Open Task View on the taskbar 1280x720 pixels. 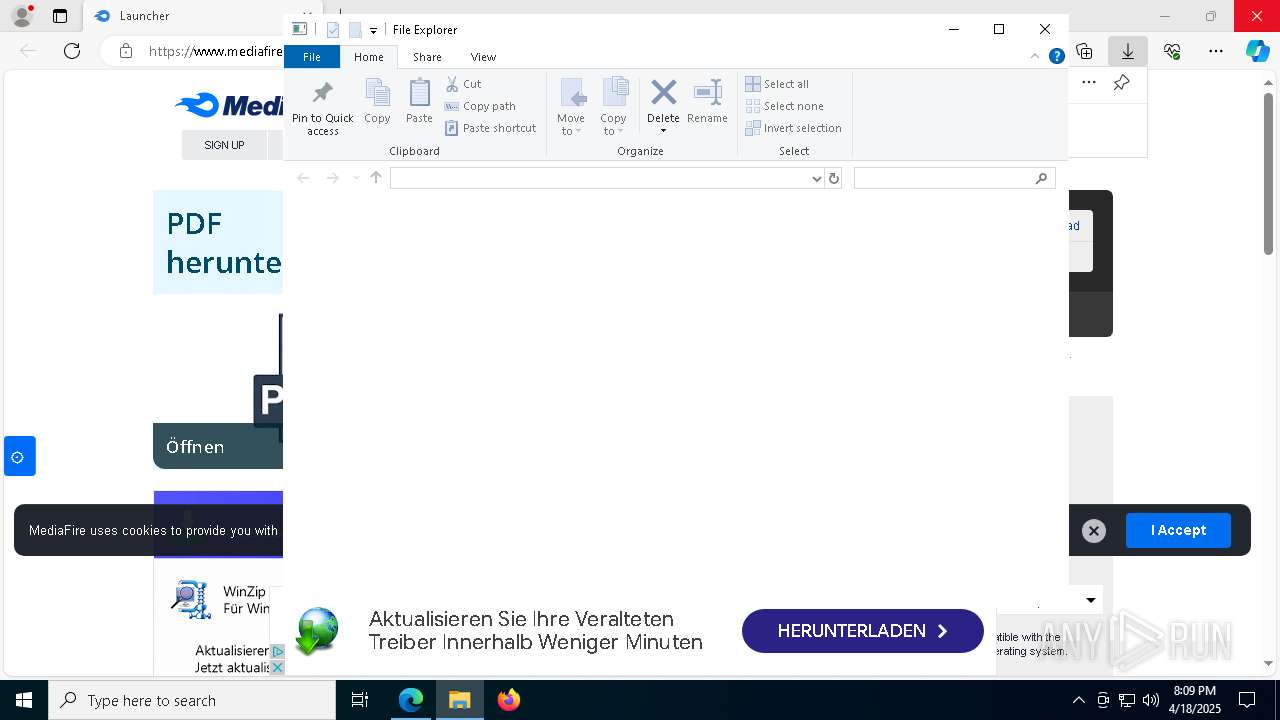[360, 700]
